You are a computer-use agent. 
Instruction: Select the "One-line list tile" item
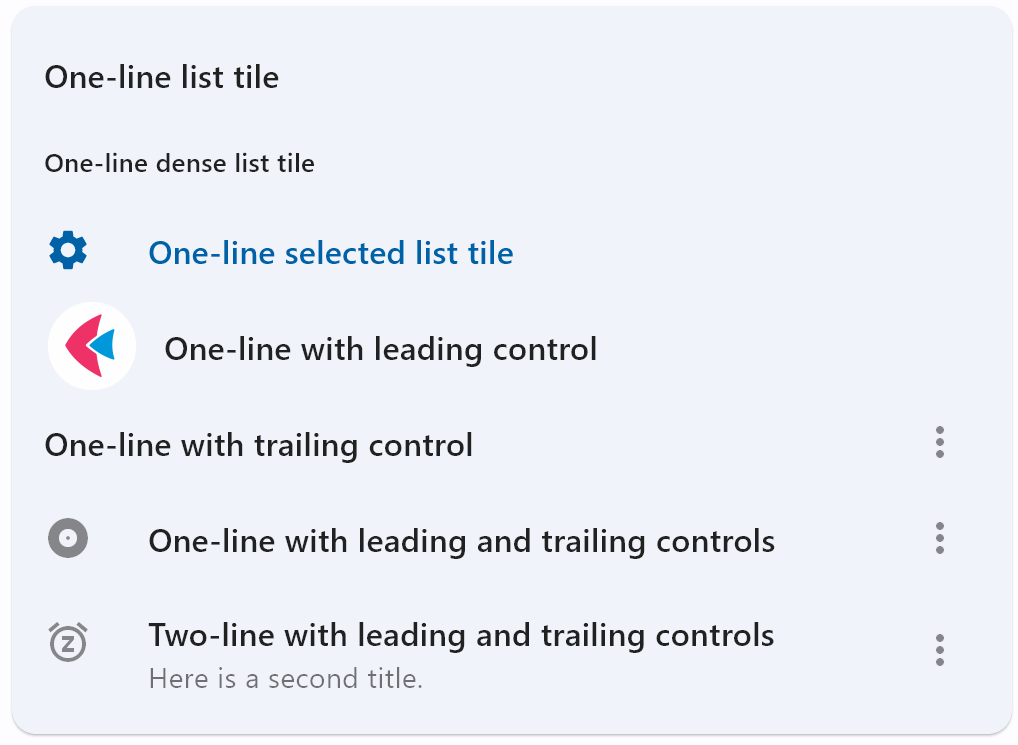pyautogui.click(x=161, y=78)
